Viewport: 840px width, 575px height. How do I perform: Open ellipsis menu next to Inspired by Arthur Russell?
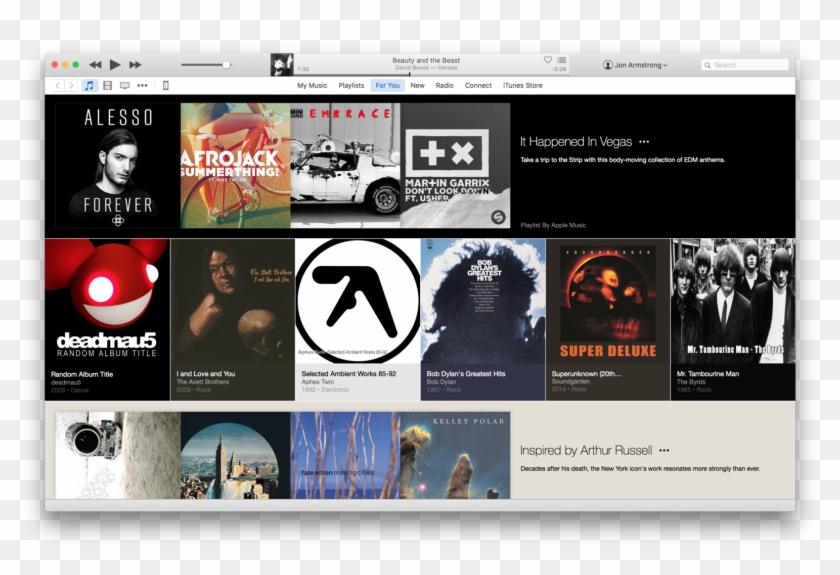click(x=664, y=451)
